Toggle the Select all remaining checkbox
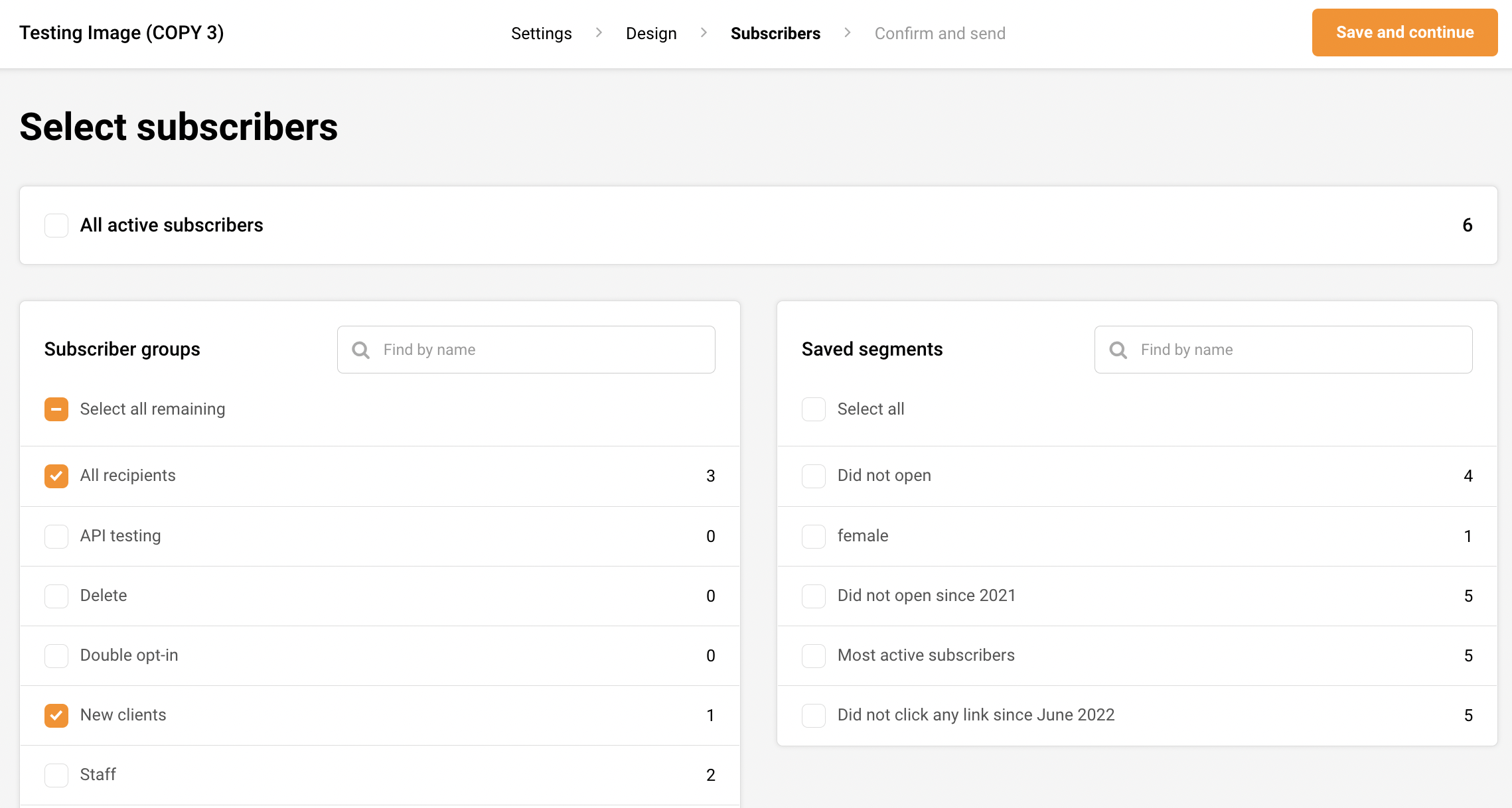Image resolution: width=1512 pixels, height=808 pixels. 56,409
